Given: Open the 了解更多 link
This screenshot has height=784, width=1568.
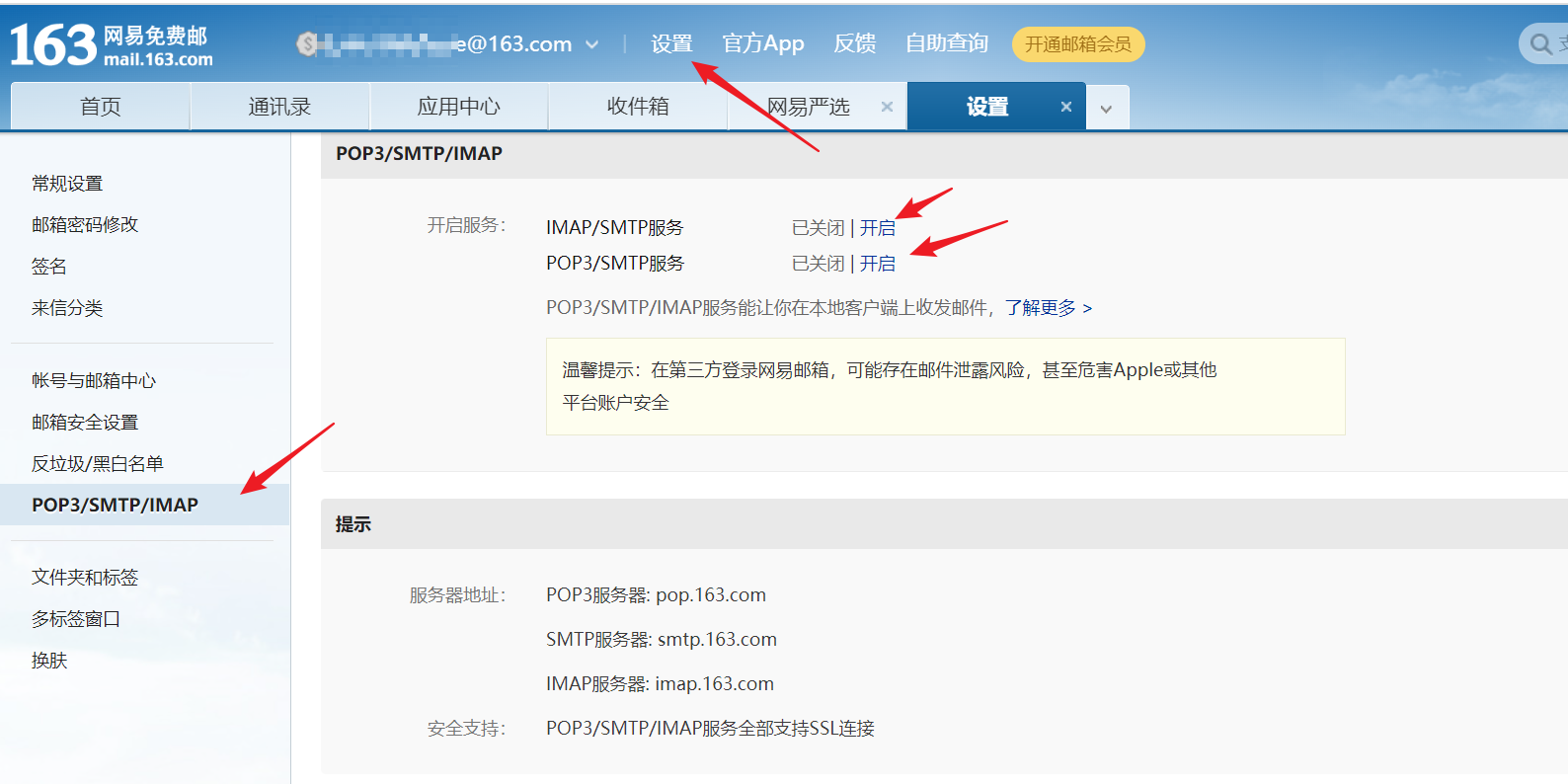Looking at the screenshot, I should (x=1049, y=308).
